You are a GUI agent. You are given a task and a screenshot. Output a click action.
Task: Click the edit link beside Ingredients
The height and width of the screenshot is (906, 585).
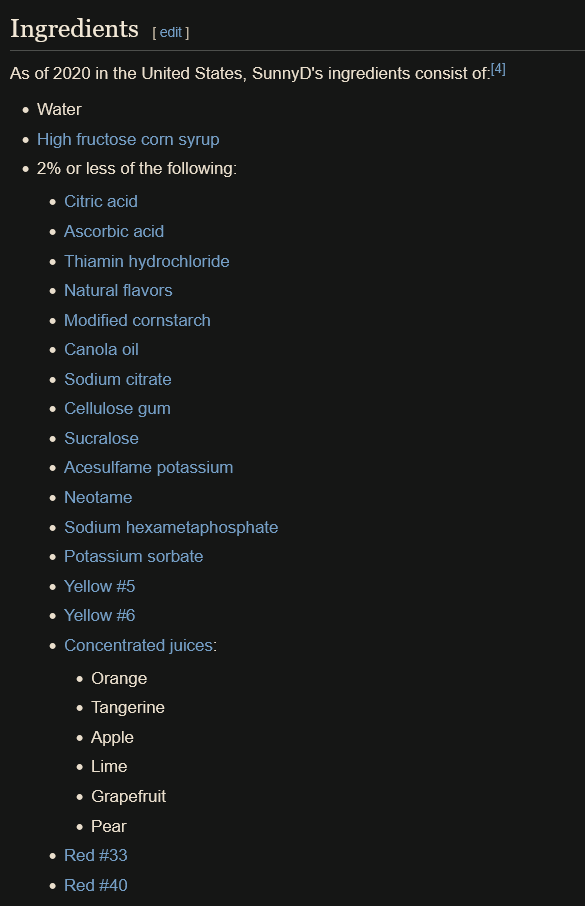(x=171, y=32)
